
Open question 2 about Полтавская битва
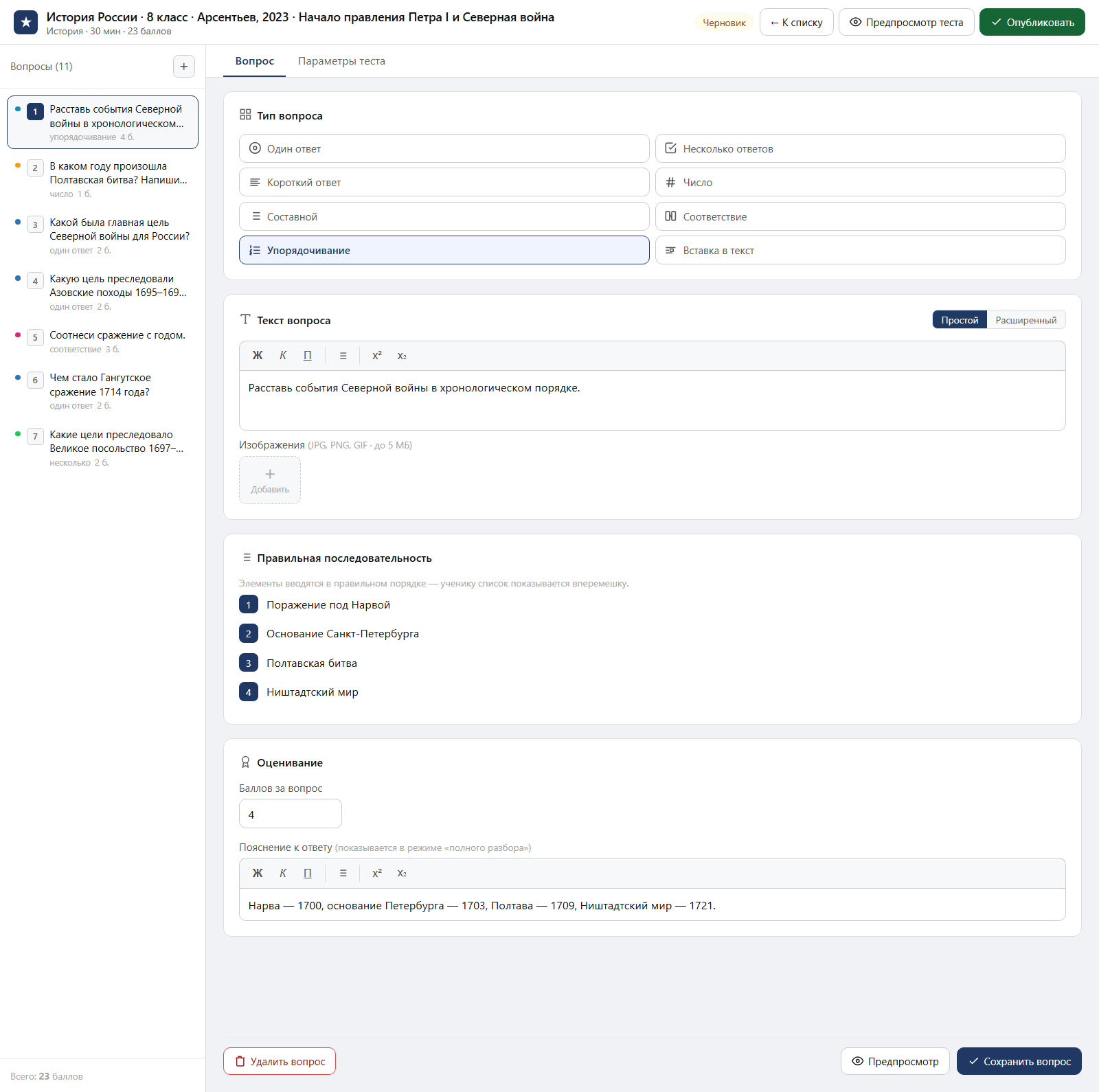pyautogui.click(x=102, y=179)
